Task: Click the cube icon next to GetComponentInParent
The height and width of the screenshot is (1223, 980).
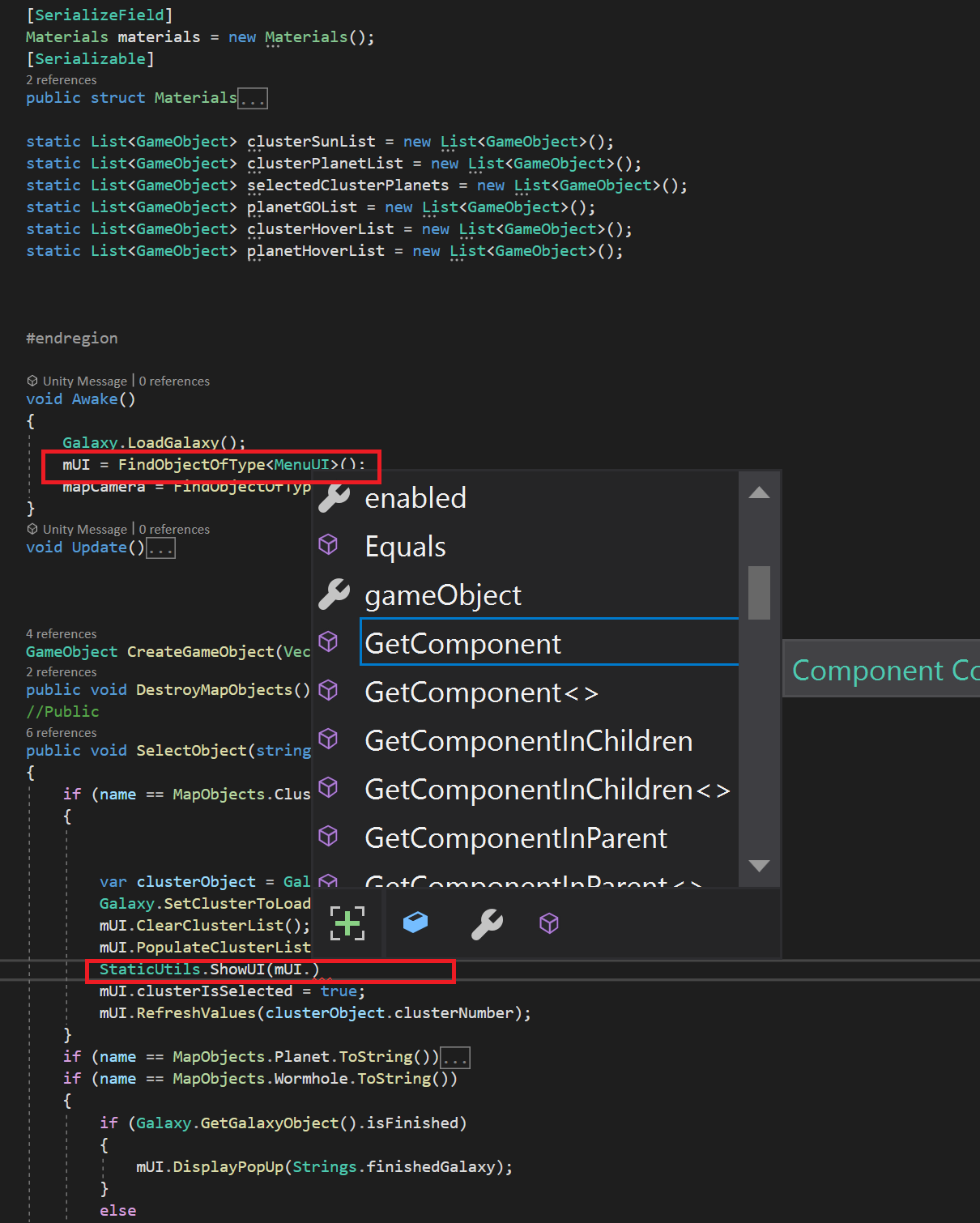Action: point(328,836)
